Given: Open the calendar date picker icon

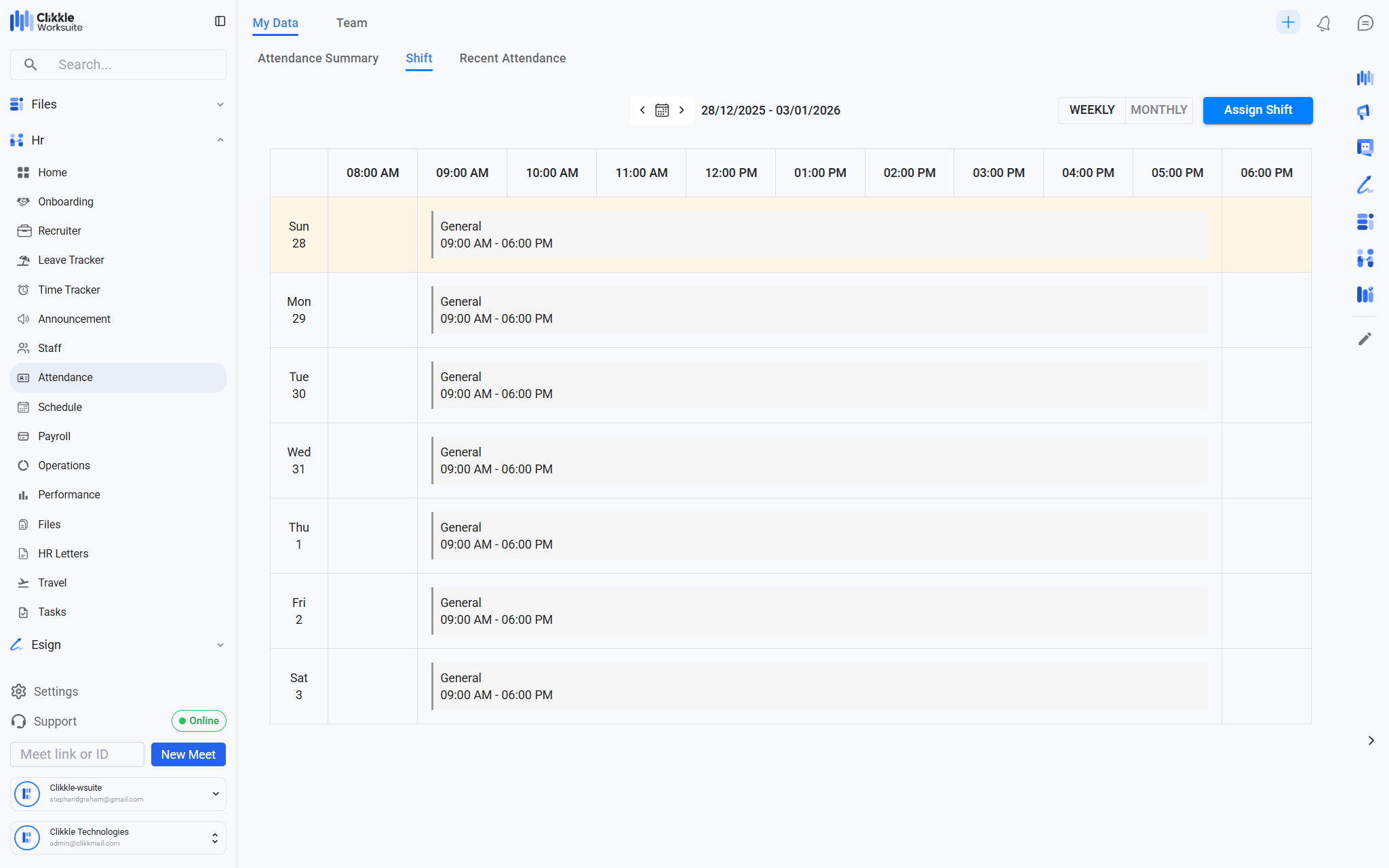Looking at the screenshot, I should [x=662, y=111].
